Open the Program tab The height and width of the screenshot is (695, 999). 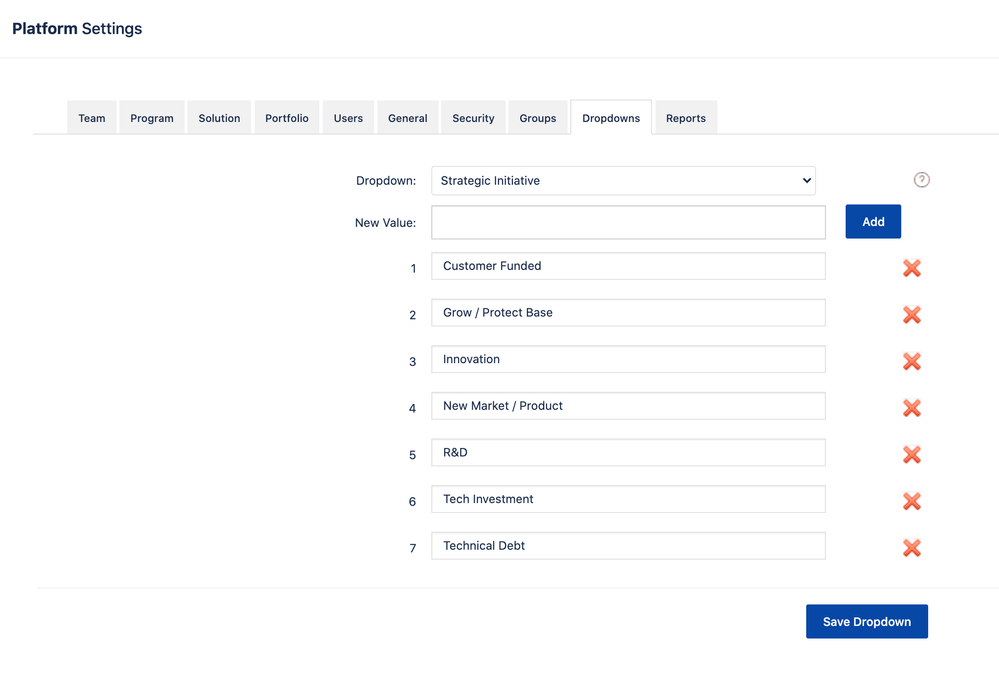[152, 118]
